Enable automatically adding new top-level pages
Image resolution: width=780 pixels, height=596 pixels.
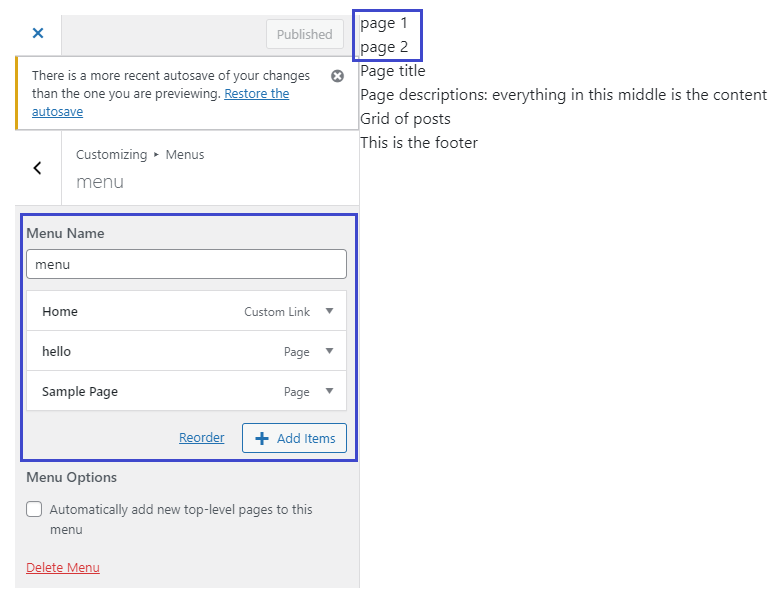[x=34, y=509]
